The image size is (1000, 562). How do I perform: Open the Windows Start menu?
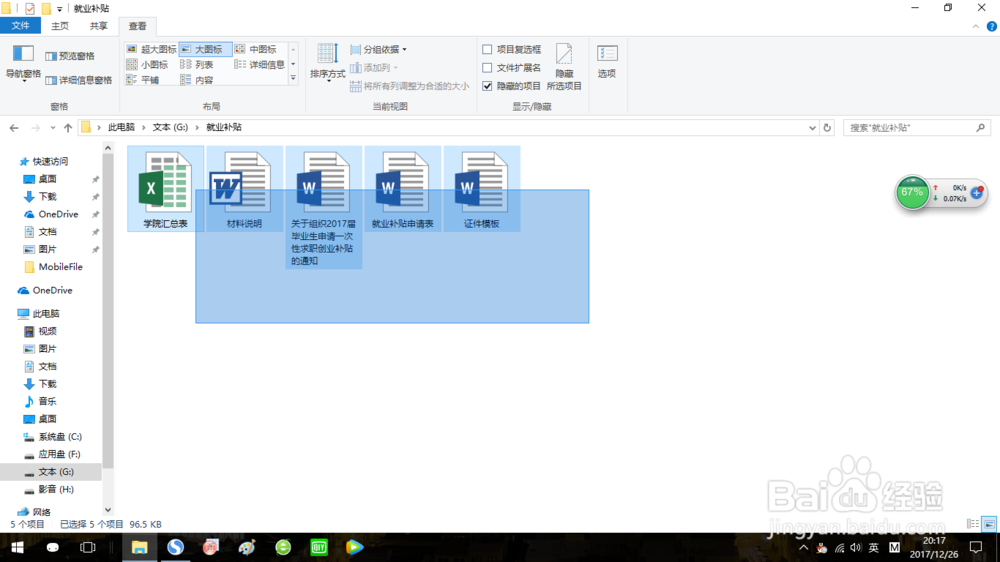(17, 547)
